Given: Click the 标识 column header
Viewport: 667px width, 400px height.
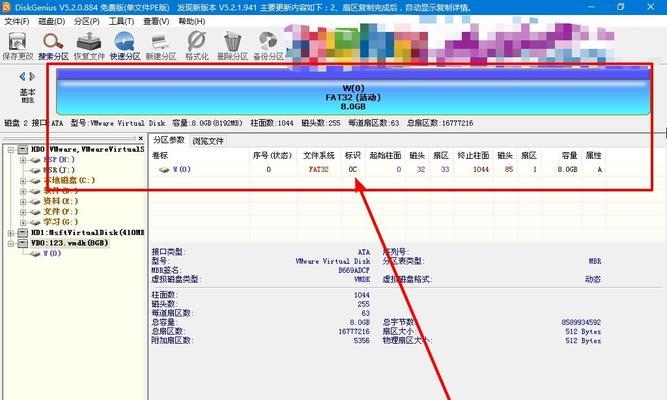Looking at the screenshot, I should pyautogui.click(x=352, y=155).
